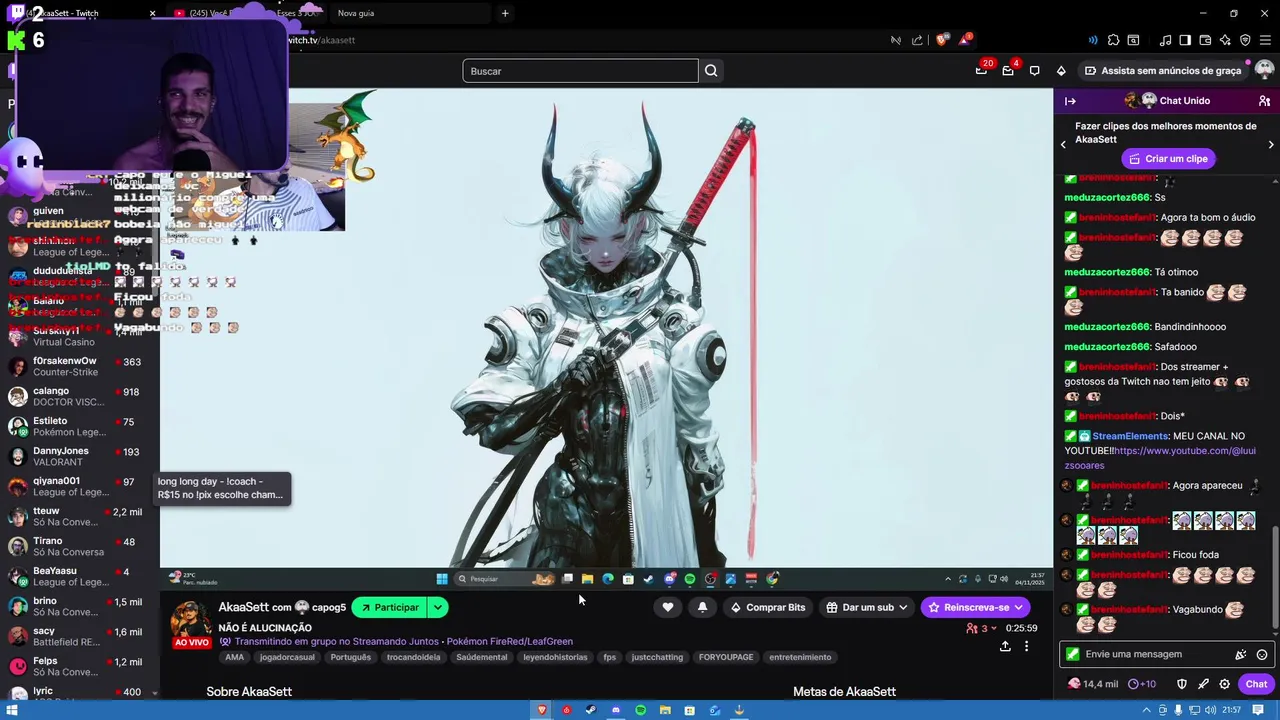Click the sword icon in chat footer
The height and width of the screenshot is (720, 1280).
(1203, 684)
